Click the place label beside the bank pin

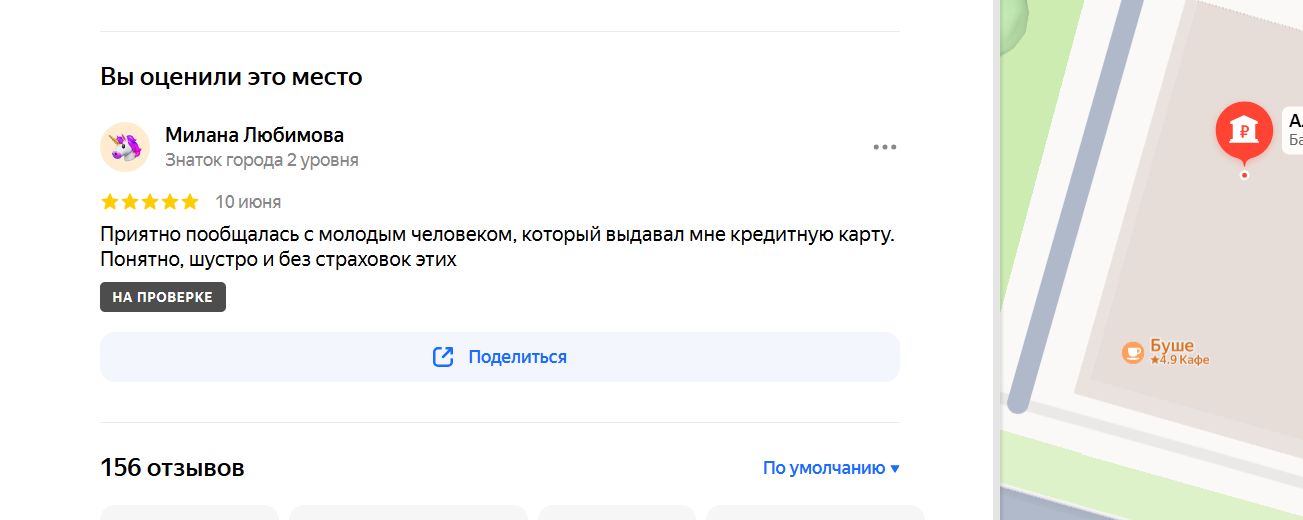pos(1293,130)
